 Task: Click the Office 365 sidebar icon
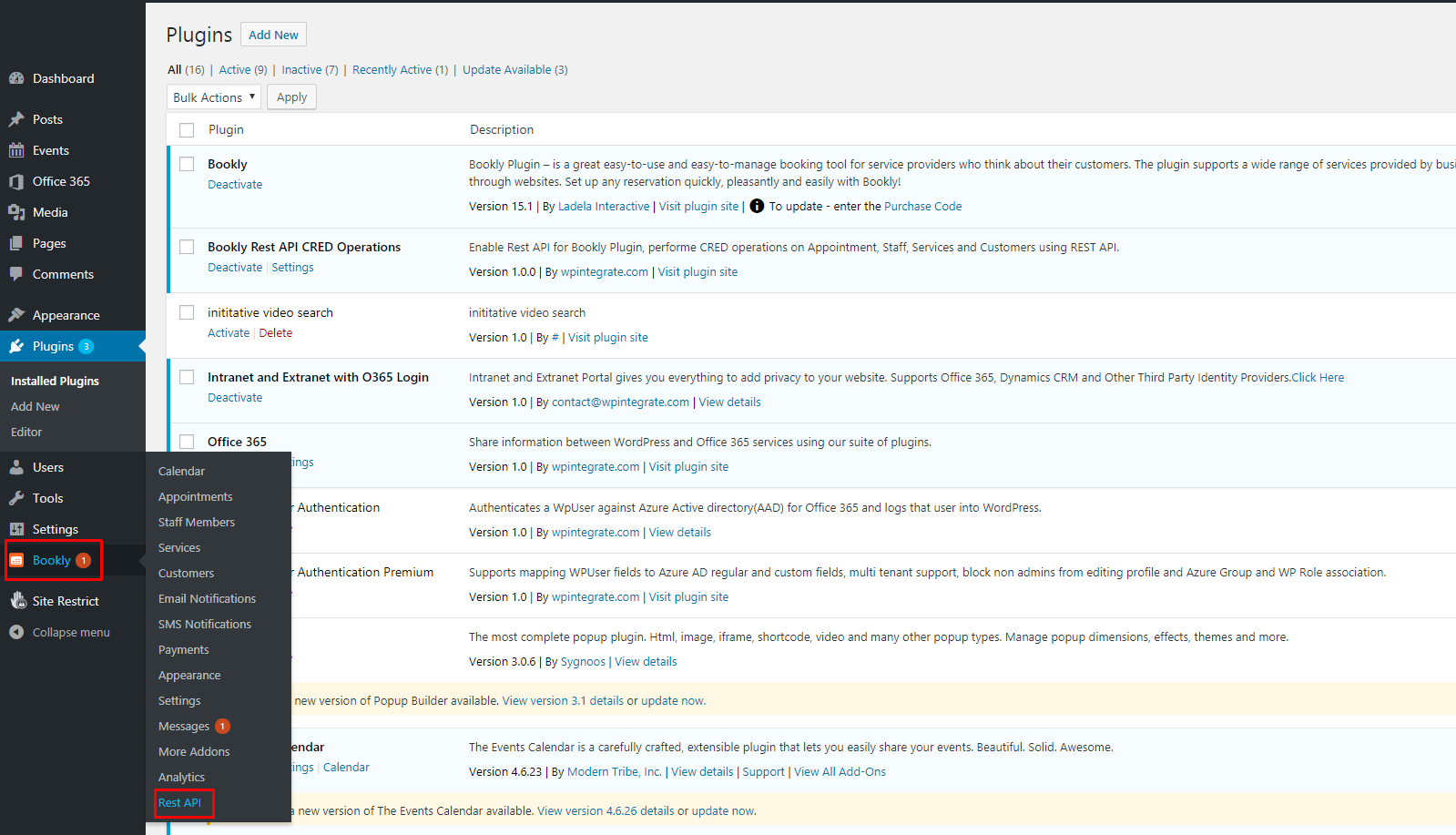pos(16,181)
